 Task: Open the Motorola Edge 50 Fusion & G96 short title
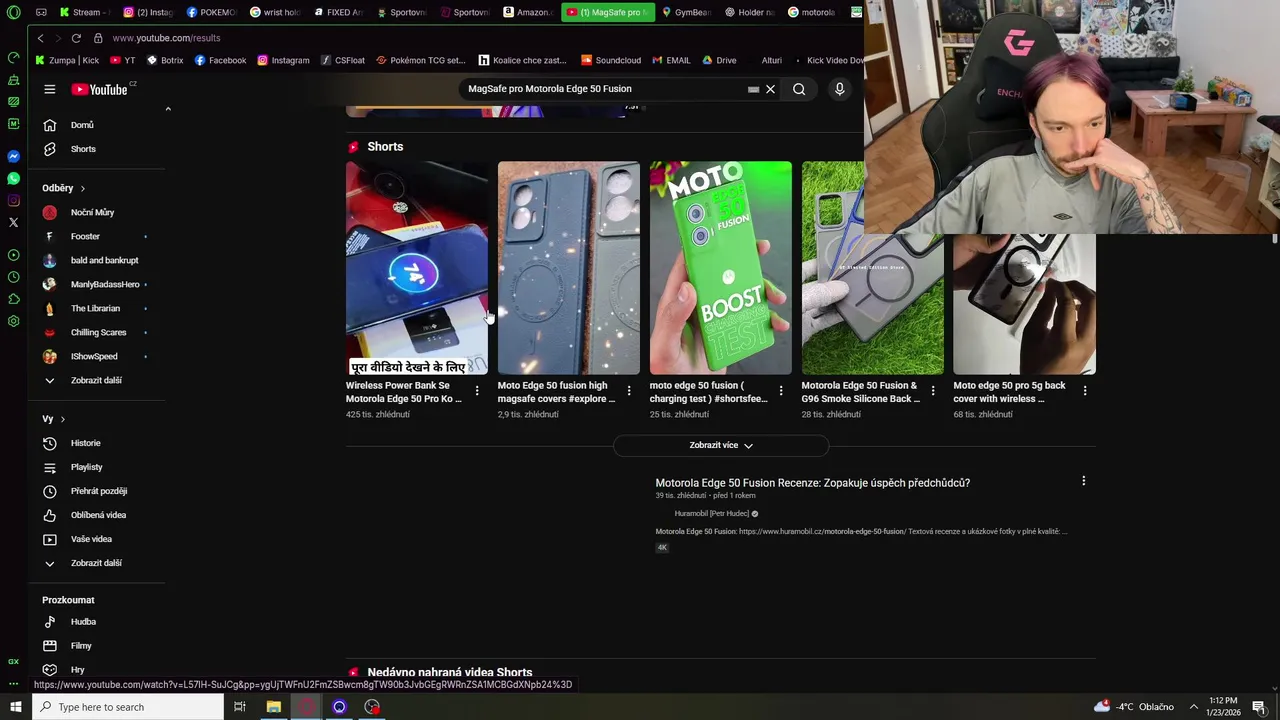861,392
